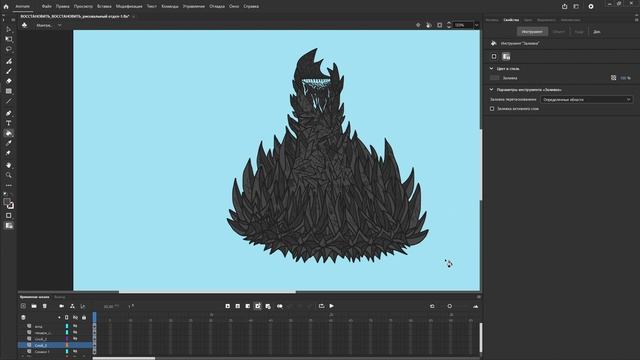Select the Zoom magnifier tool
Screen dimensions: 640x360
(9, 175)
